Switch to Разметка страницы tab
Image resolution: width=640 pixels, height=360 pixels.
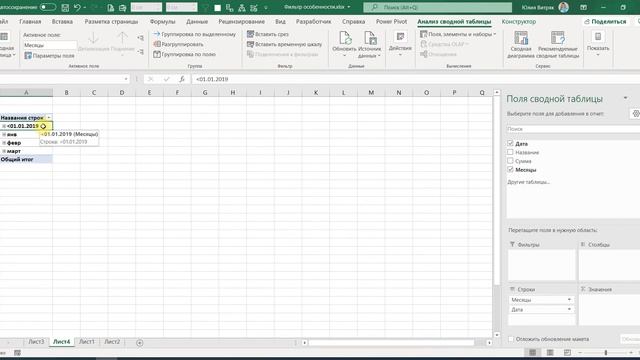coord(111,22)
